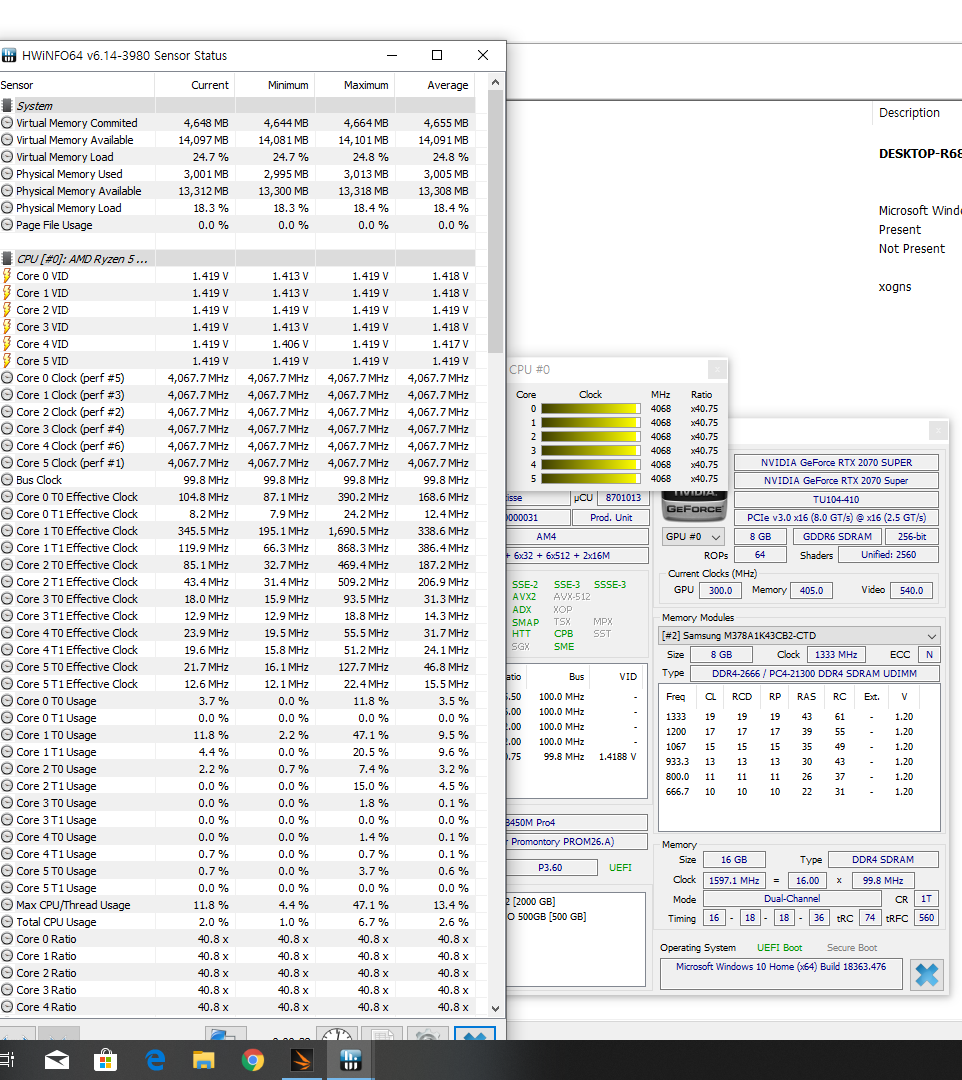Select the Core 5 Clock (perf #1) row
This screenshot has height=1080, width=962.
238,463
